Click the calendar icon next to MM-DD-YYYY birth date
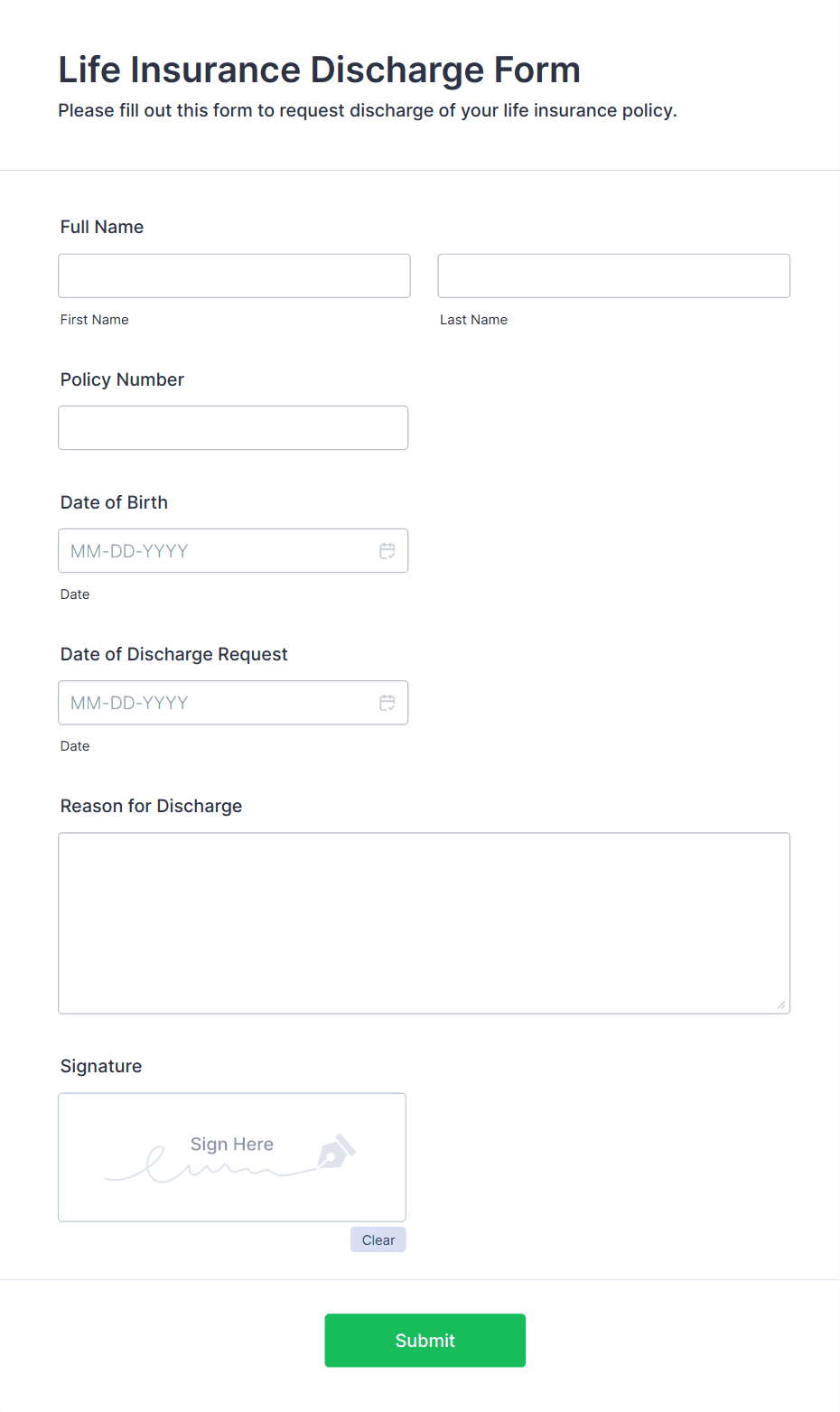This screenshot has width=840, height=1412. tap(387, 550)
